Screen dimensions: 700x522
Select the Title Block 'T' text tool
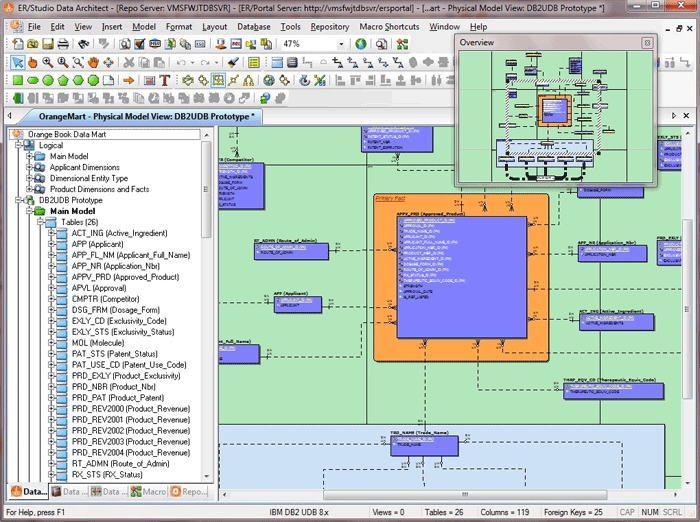tap(165, 80)
